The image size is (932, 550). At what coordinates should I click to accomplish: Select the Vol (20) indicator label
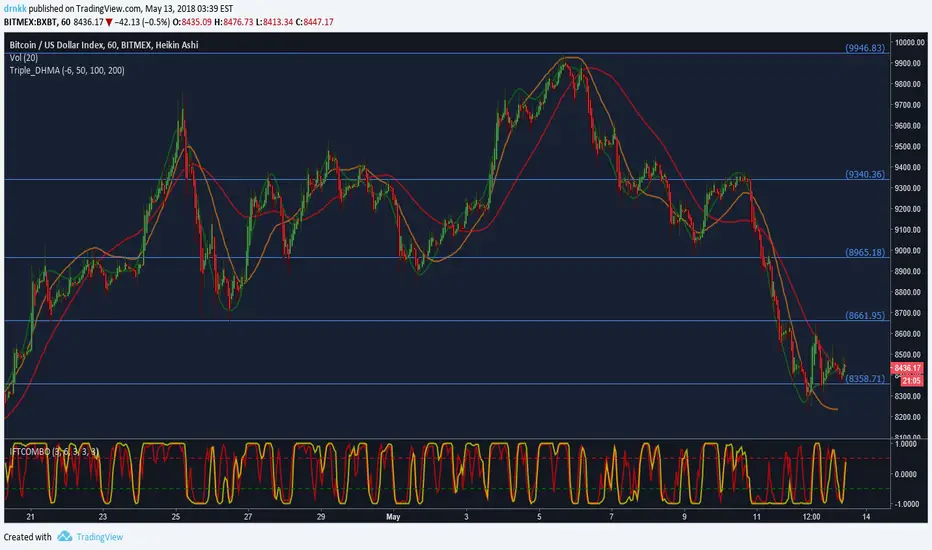pyautogui.click(x=24, y=58)
